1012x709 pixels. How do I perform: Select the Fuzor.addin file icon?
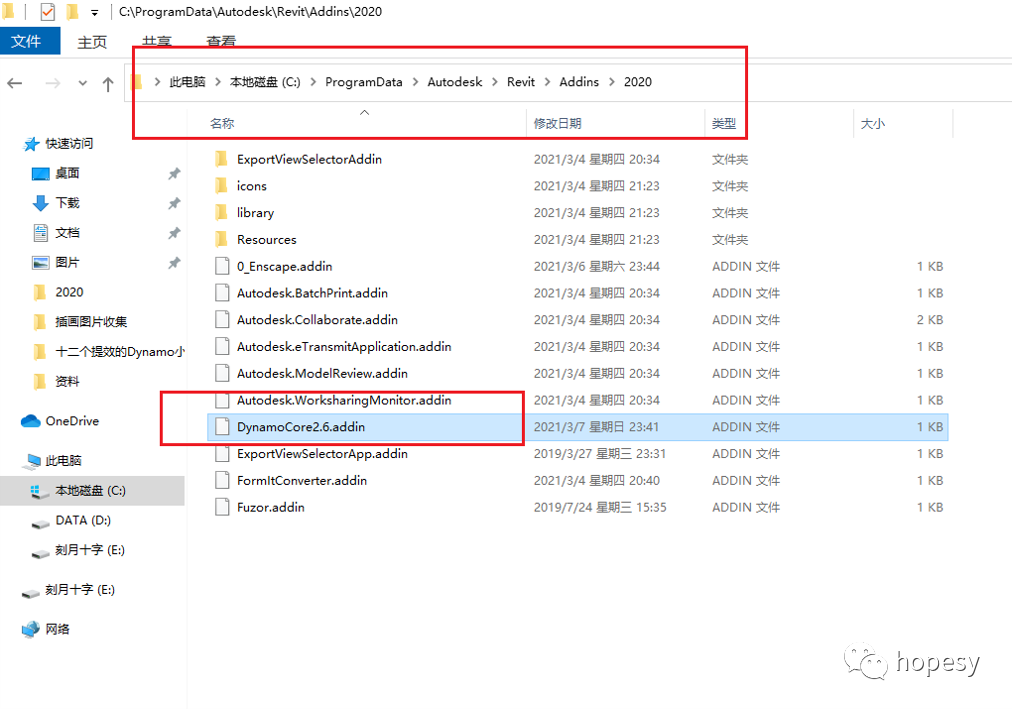tap(222, 507)
